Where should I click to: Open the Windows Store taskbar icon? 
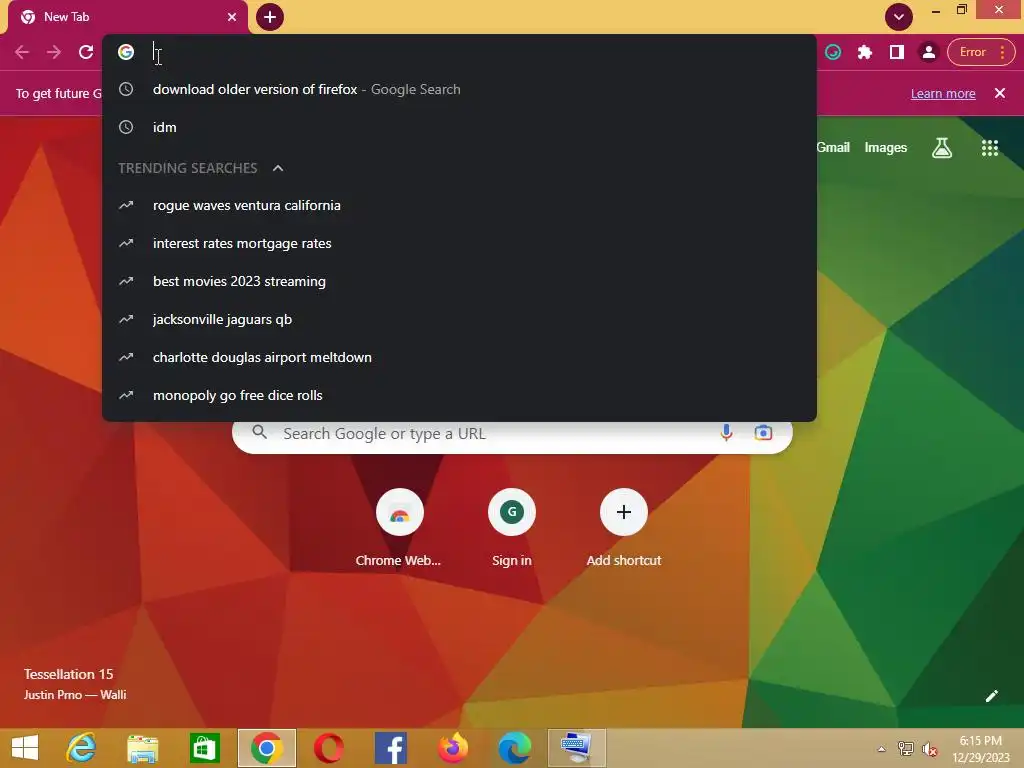point(204,748)
